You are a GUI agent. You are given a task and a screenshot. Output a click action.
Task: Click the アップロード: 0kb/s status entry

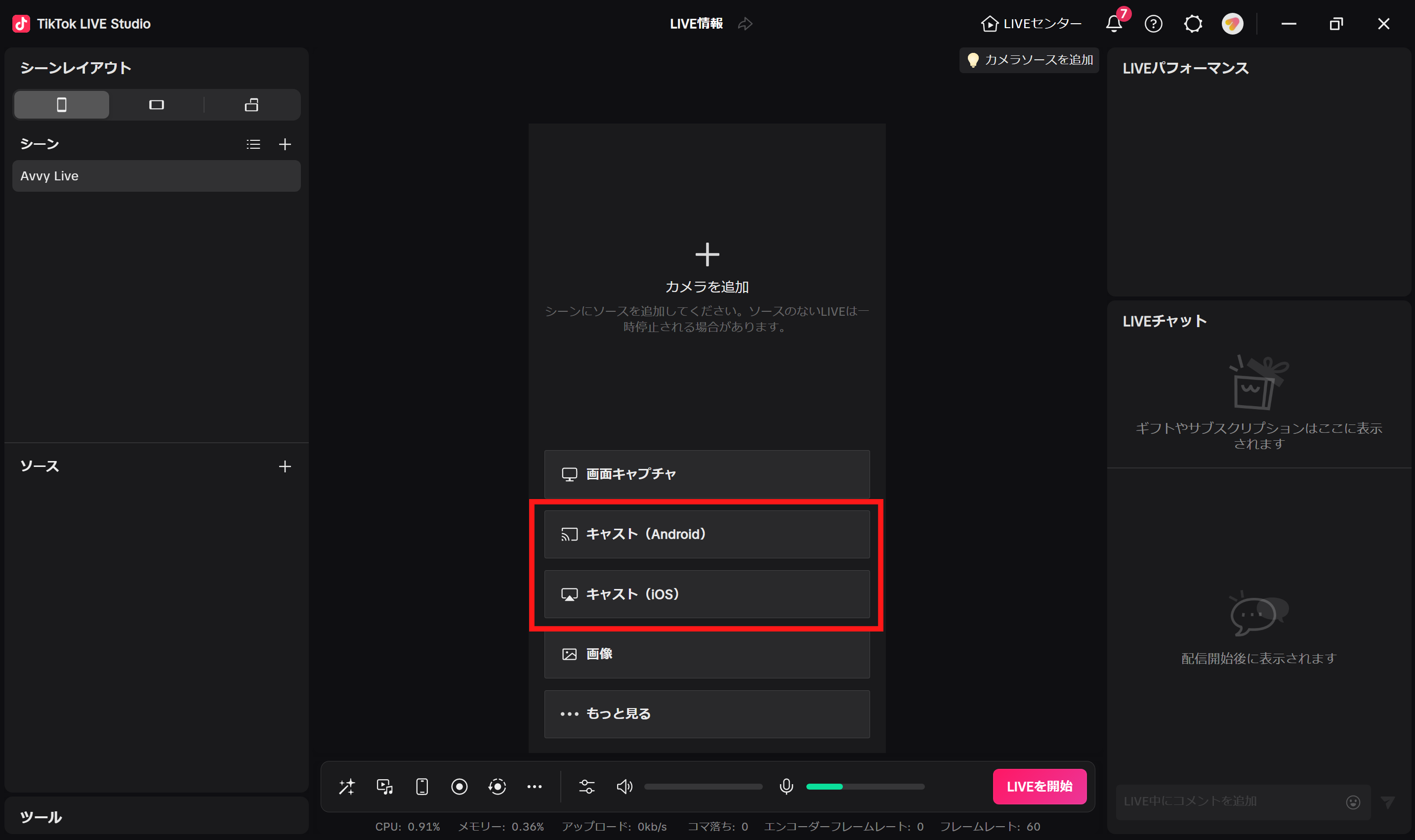click(614, 827)
